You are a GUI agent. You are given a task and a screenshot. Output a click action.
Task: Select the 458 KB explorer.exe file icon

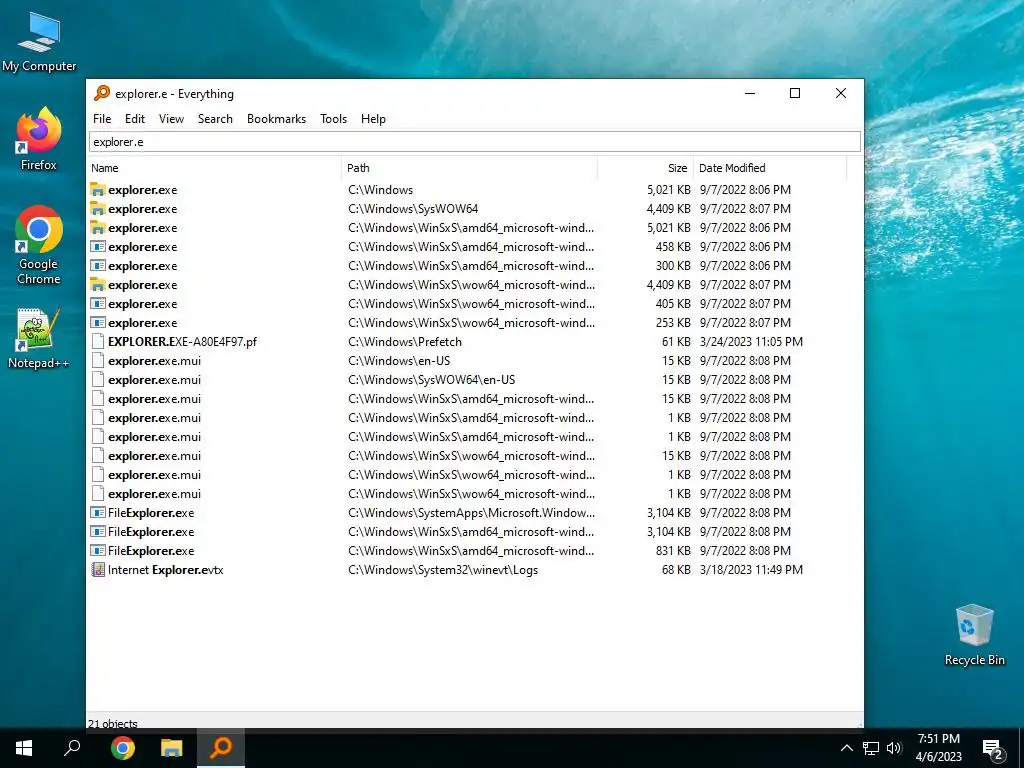98,247
